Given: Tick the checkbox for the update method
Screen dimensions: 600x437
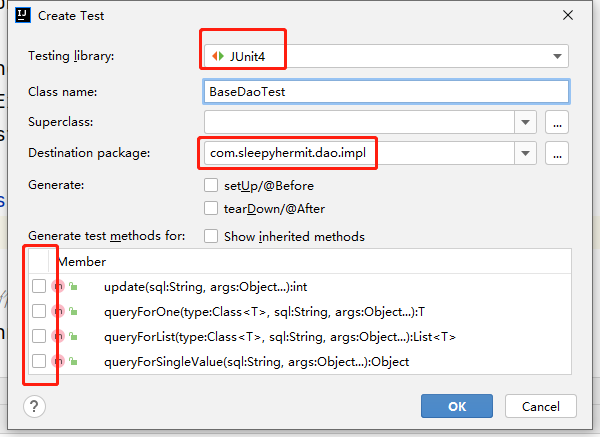Looking at the screenshot, I should pyautogui.click(x=38, y=287).
